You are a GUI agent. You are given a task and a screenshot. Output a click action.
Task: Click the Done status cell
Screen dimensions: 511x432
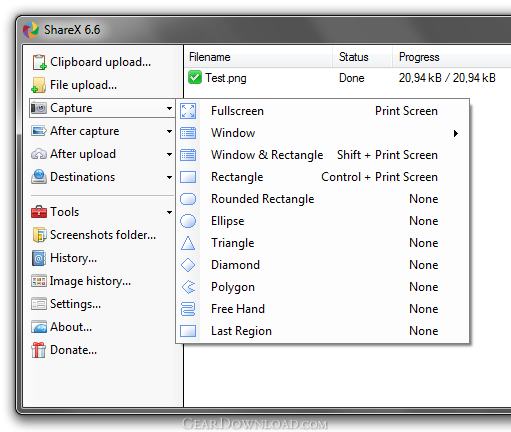(x=352, y=78)
